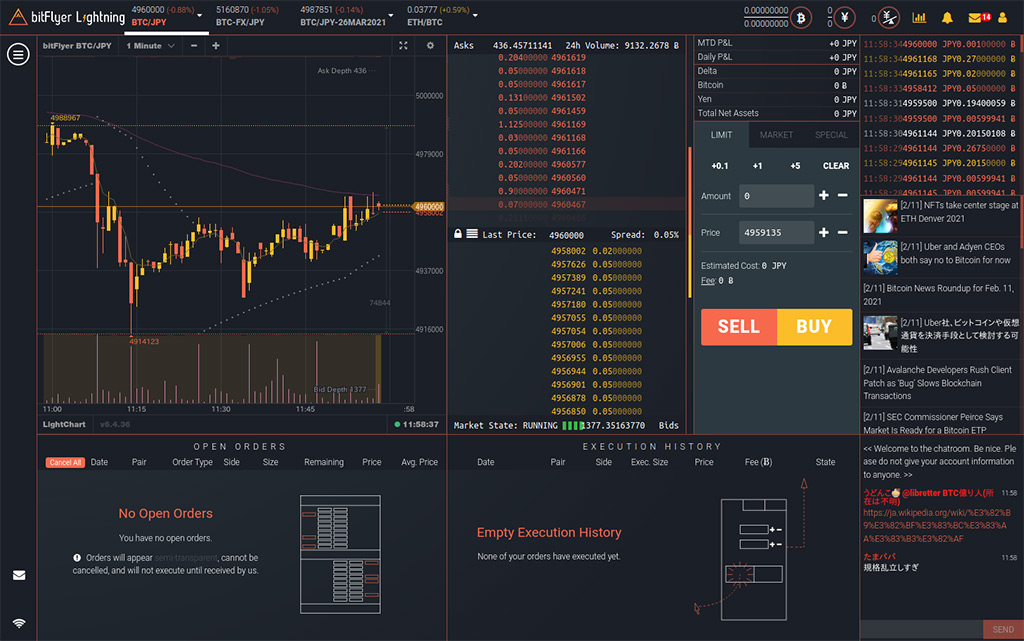Zoom out the chart with minus

pyautogui.click(x=194, y=46)
